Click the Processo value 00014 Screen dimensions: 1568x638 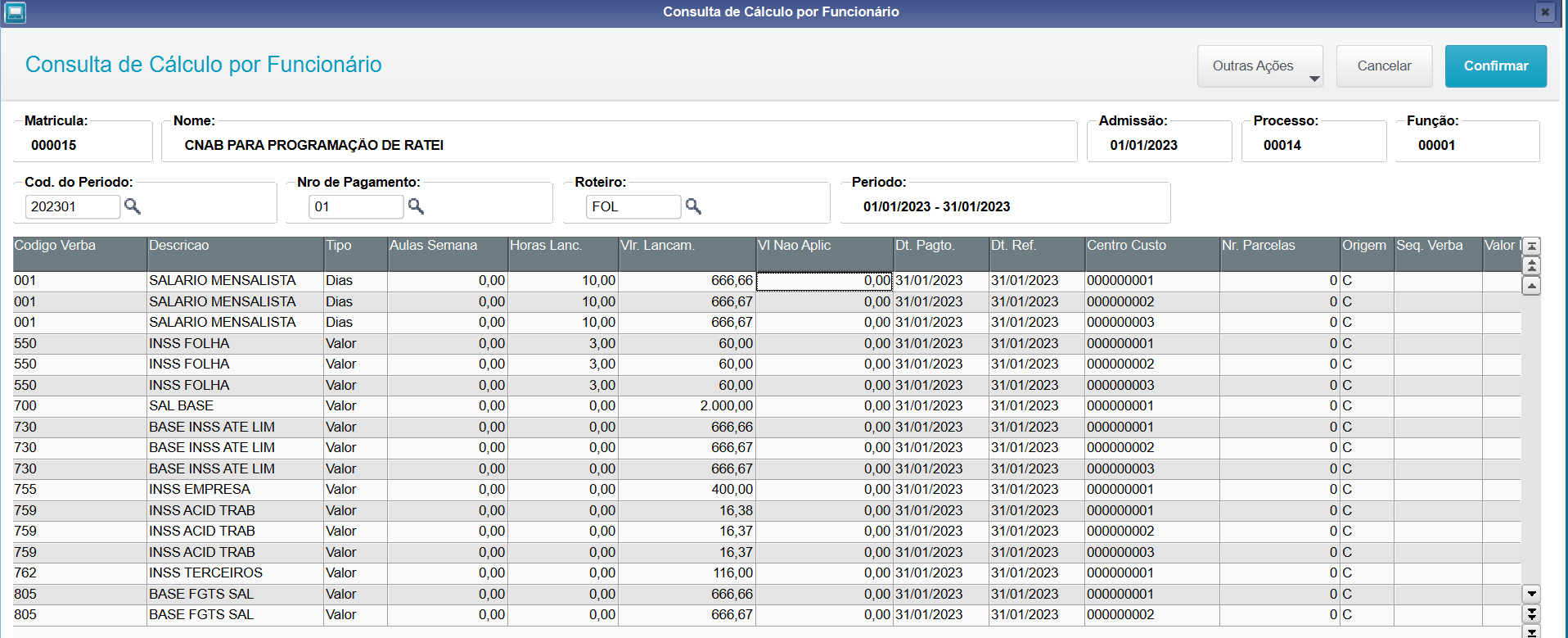(1282, 145)
